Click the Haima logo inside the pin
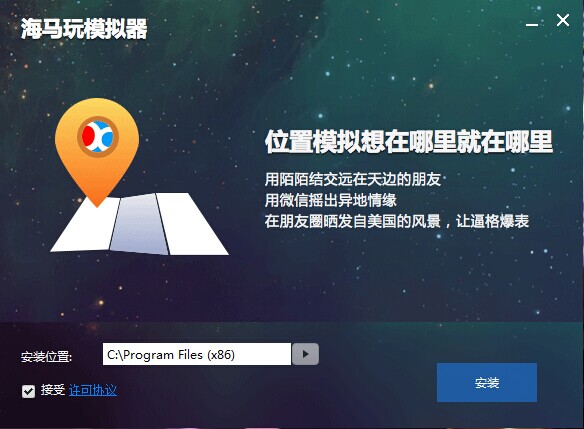 click(x=98, y=137)
